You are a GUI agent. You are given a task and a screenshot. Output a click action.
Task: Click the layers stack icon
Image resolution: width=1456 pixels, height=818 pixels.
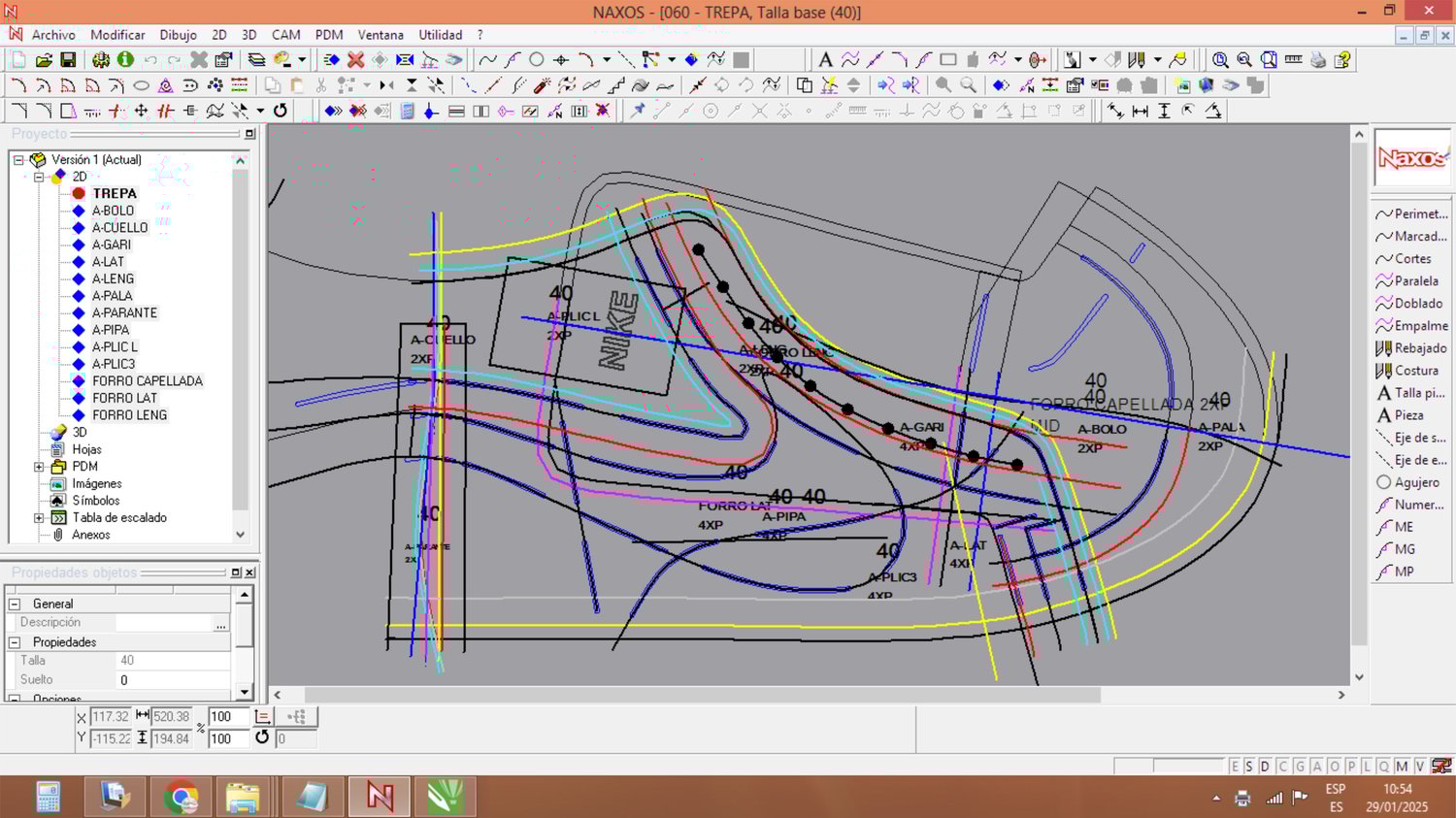click(256, 60)
